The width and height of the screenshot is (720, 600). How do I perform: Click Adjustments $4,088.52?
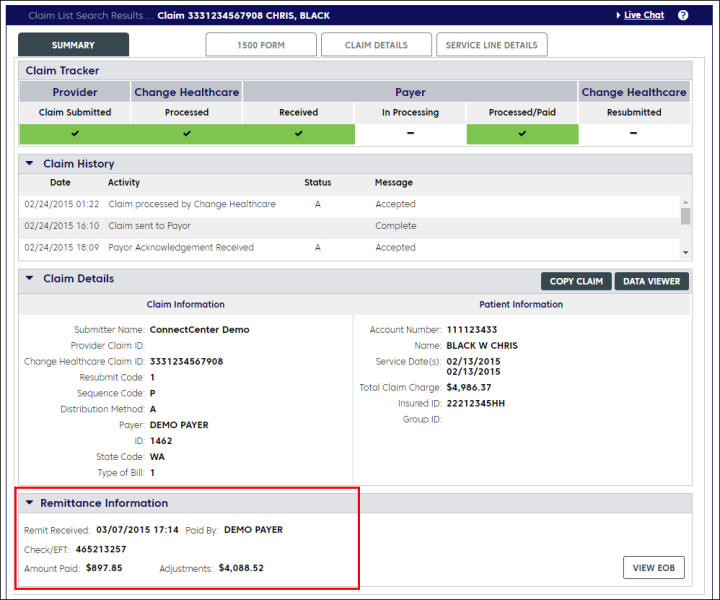point(241,568)
